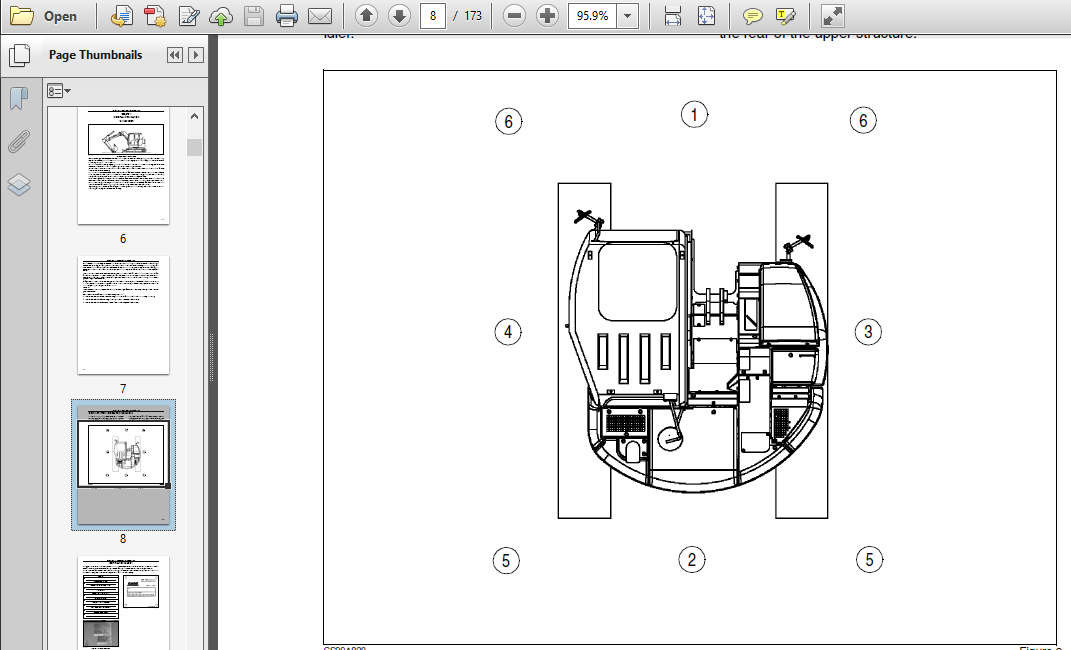Click the page number input field
The image size is (1071, 650).
point(432,16)
